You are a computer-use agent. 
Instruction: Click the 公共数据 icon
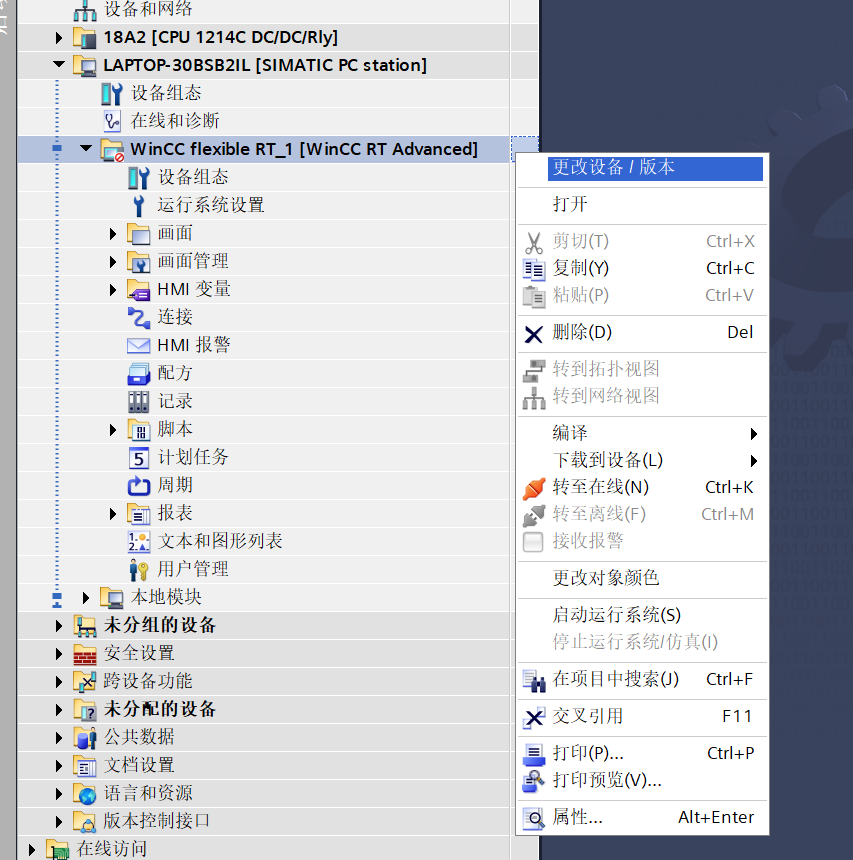(x=85, y=738)
